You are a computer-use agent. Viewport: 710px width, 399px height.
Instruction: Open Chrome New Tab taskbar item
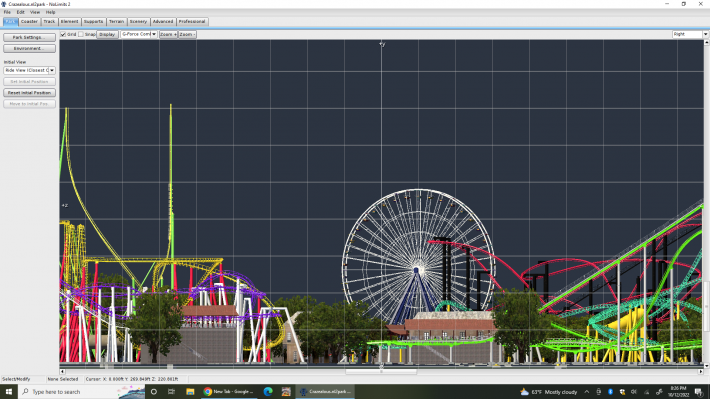click(x=229, y=392)
